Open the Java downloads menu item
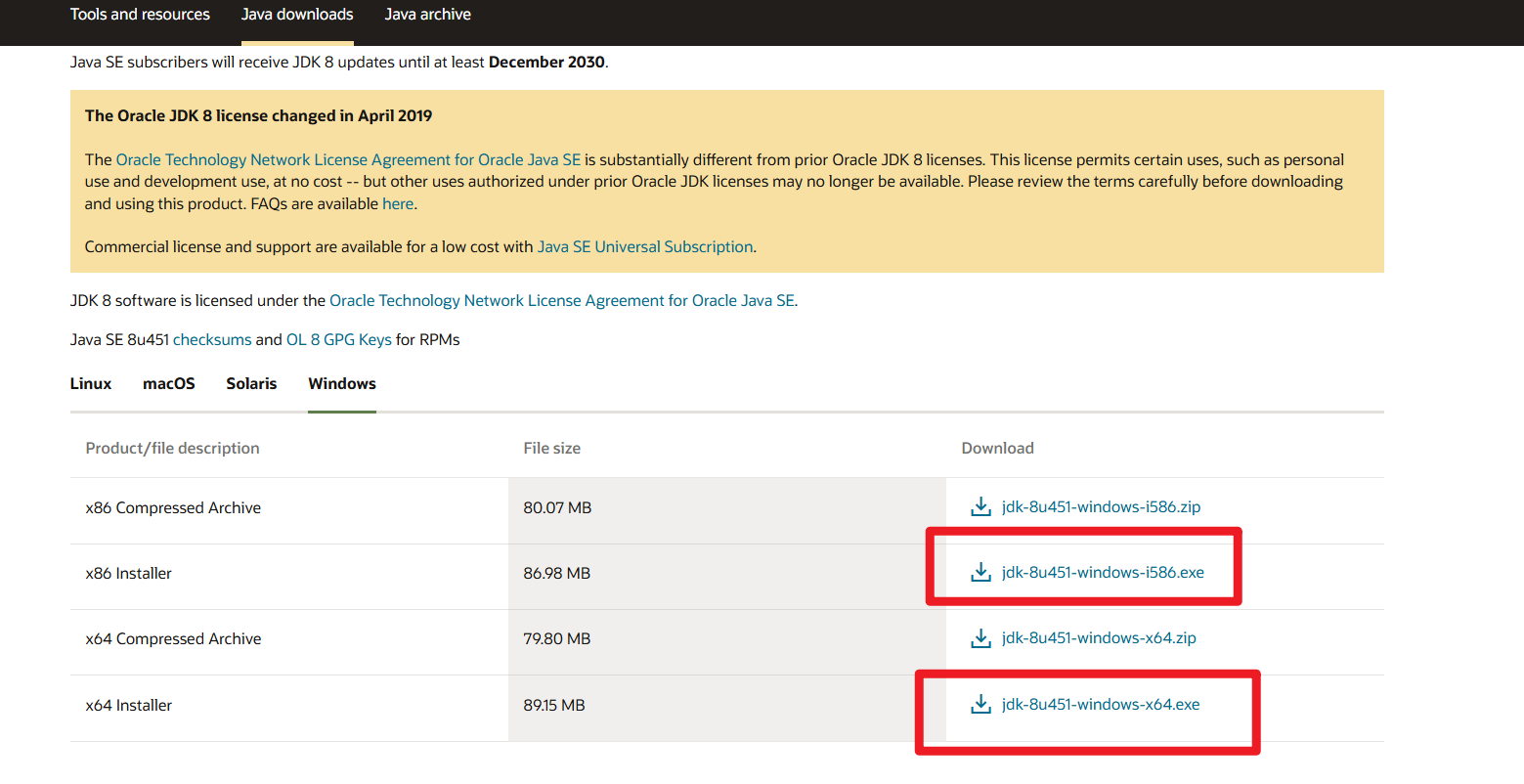The height and width of the screenshot is (784, 1524). click(297, 14)
